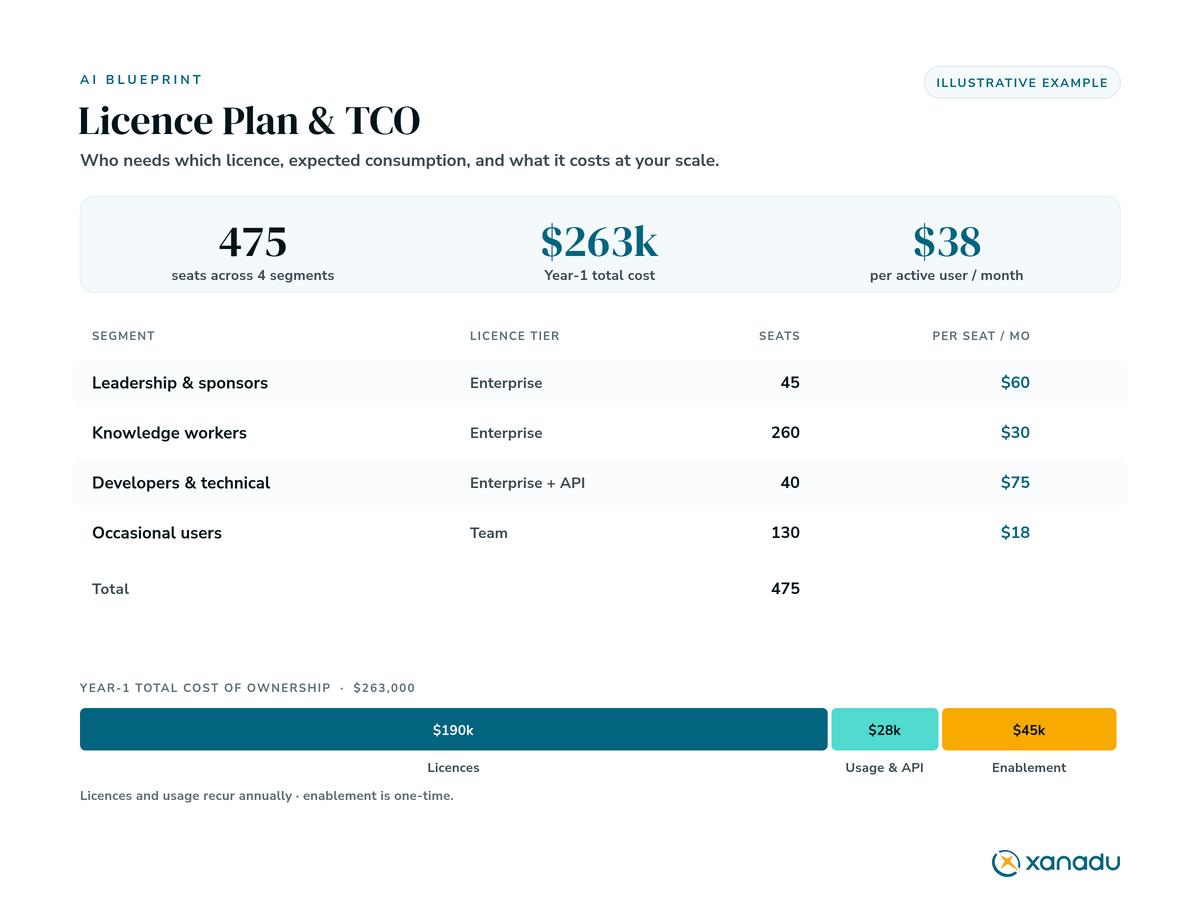Screen dimensions: 1200x900
Task: Click Enterprise tier in Knowledge workers row
Action: point(506,433)
